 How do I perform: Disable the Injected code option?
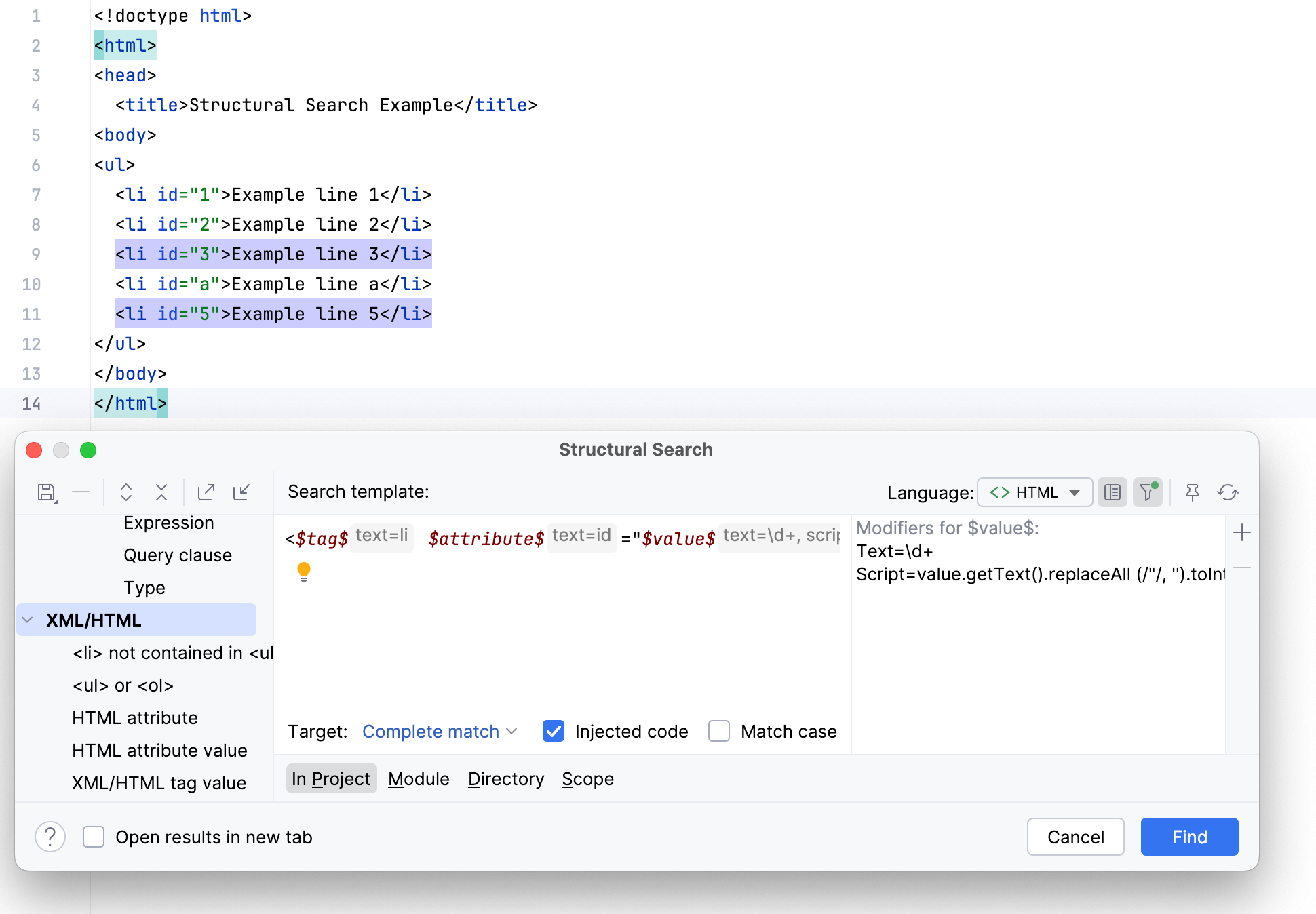coord(554,731)
